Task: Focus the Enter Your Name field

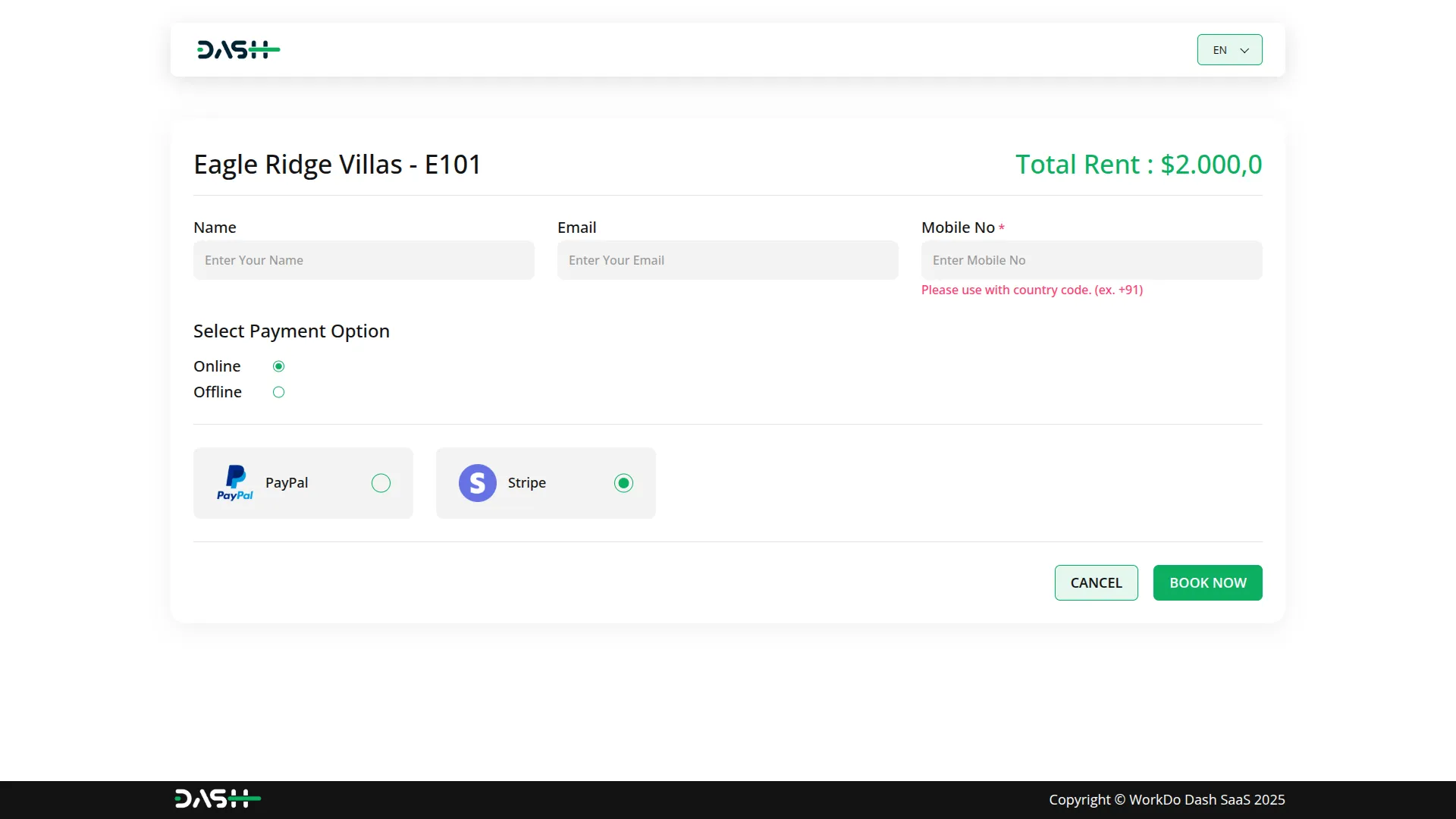Action: (x=363, y=260)
